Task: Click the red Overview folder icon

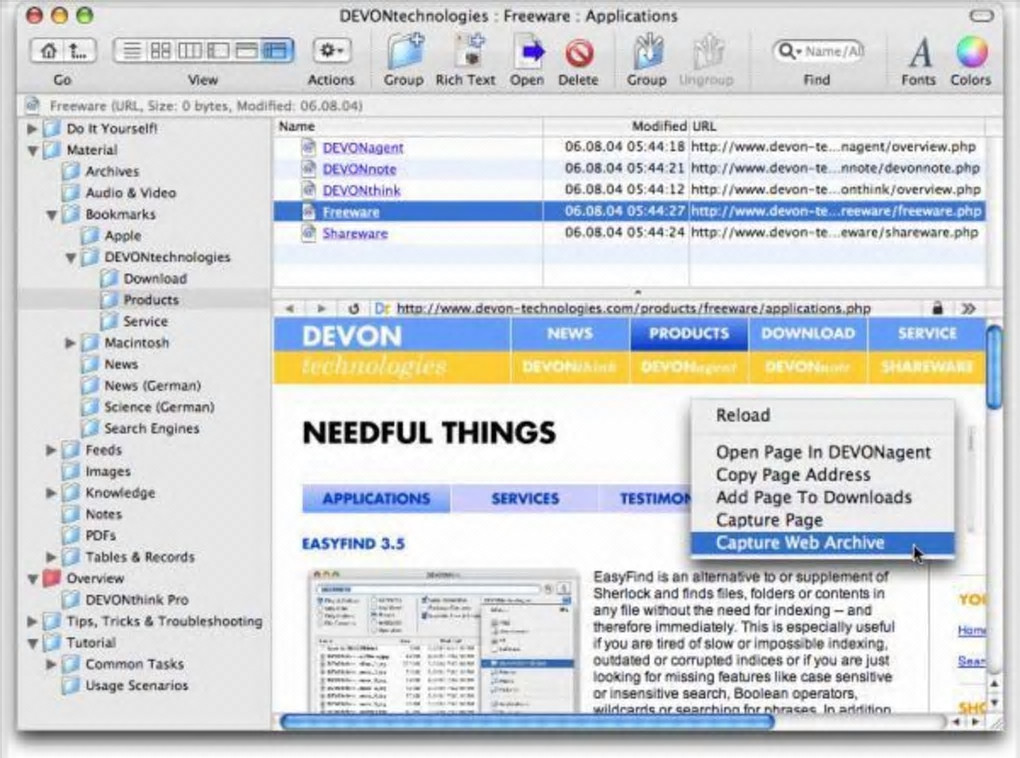Action: [51, 578]
